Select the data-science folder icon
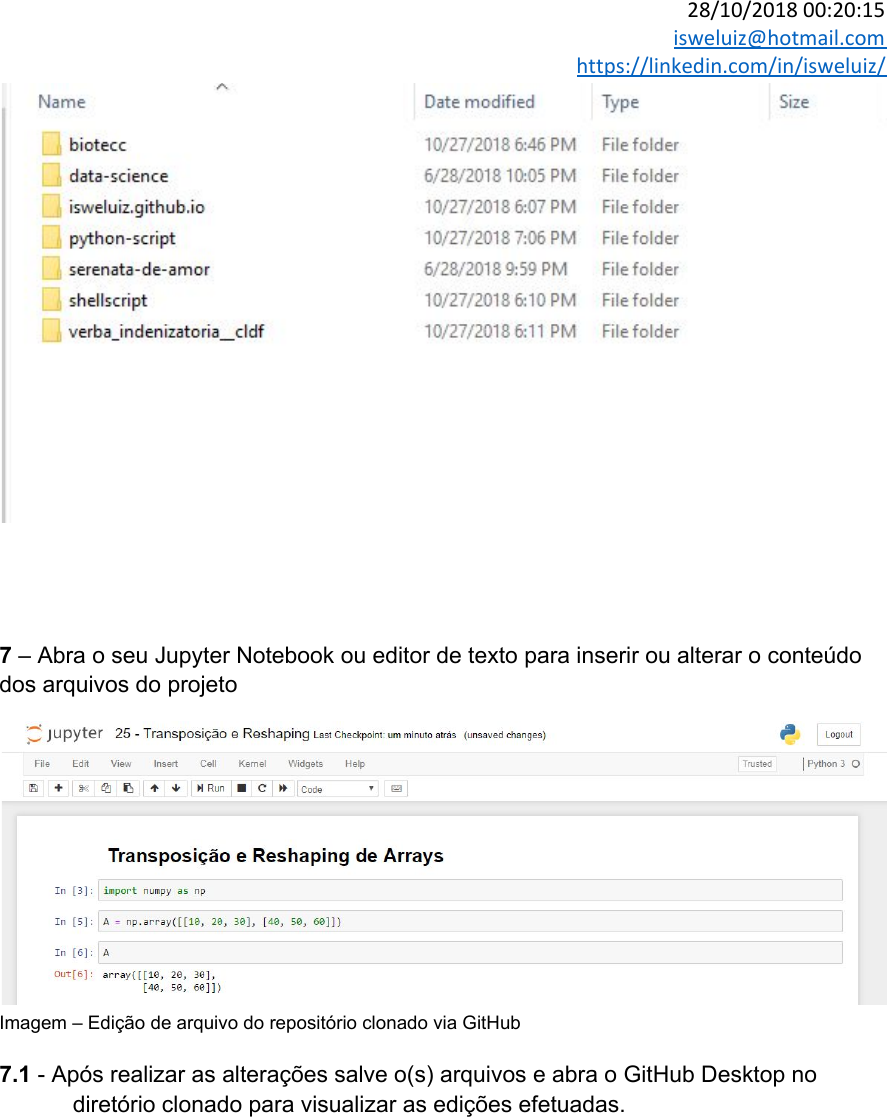 [x=51, y=175]
